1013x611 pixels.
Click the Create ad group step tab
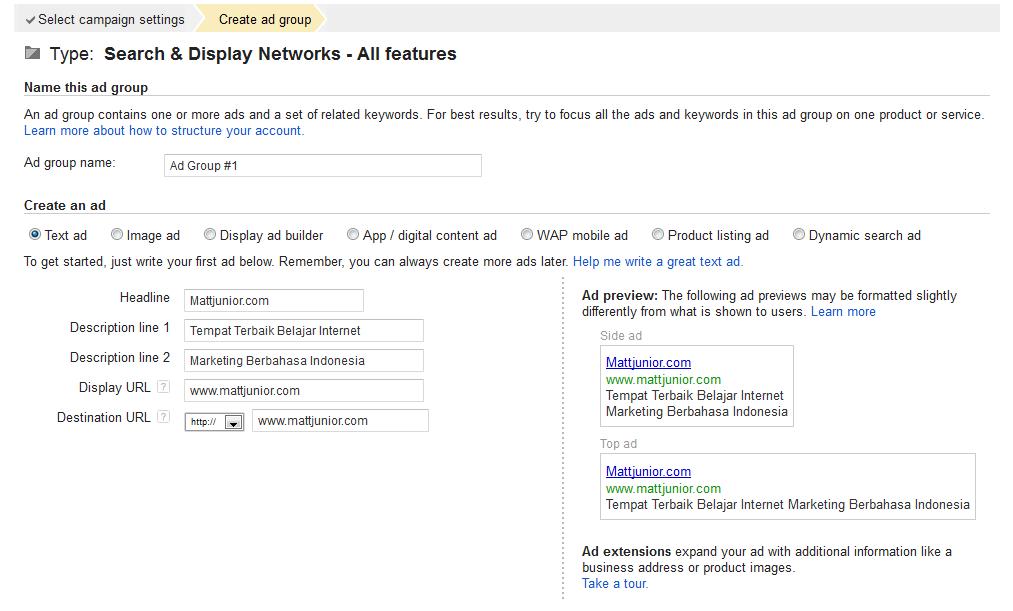[265, 20]
